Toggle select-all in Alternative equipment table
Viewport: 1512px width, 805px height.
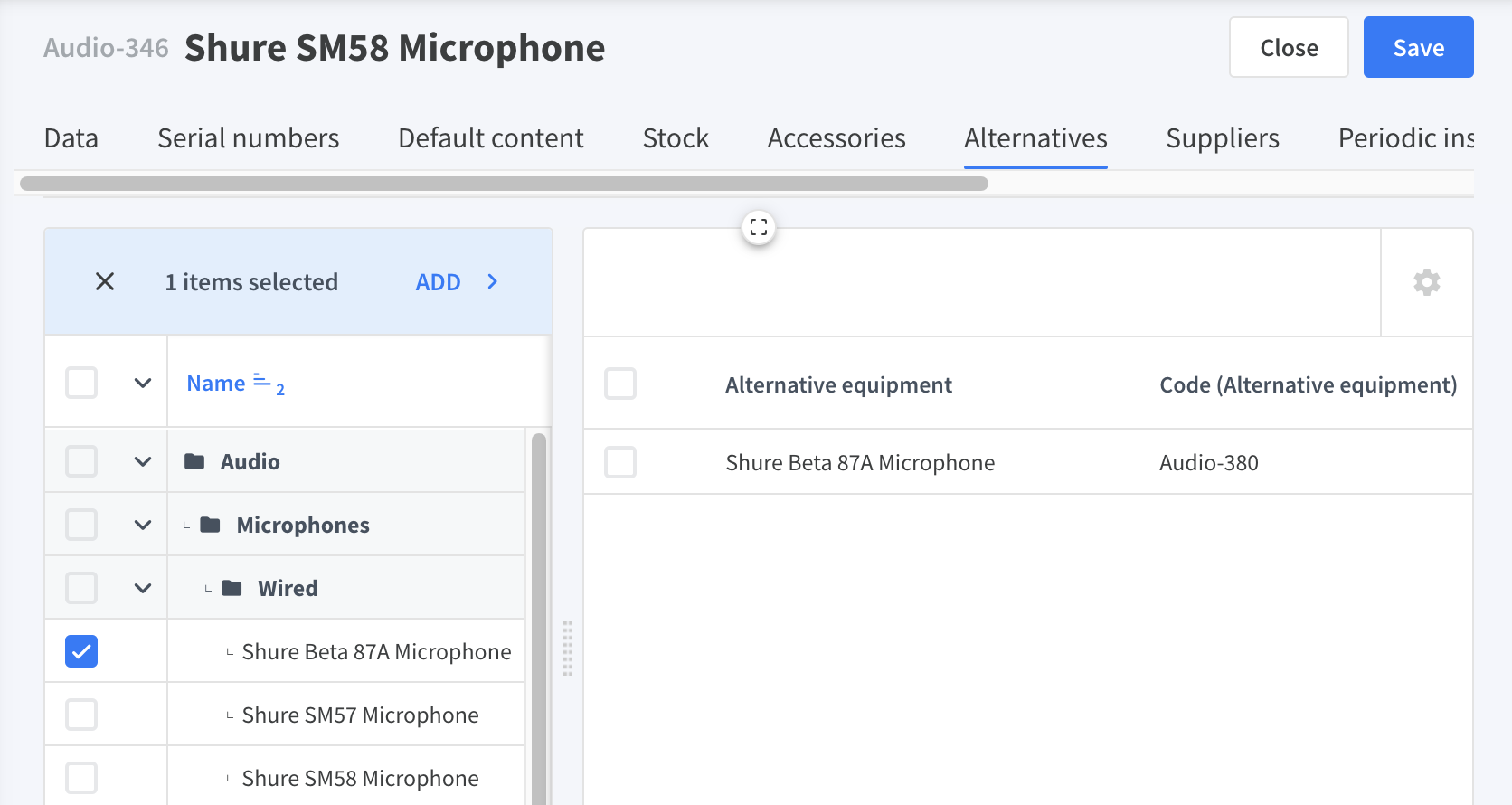[x=620, y=384]
